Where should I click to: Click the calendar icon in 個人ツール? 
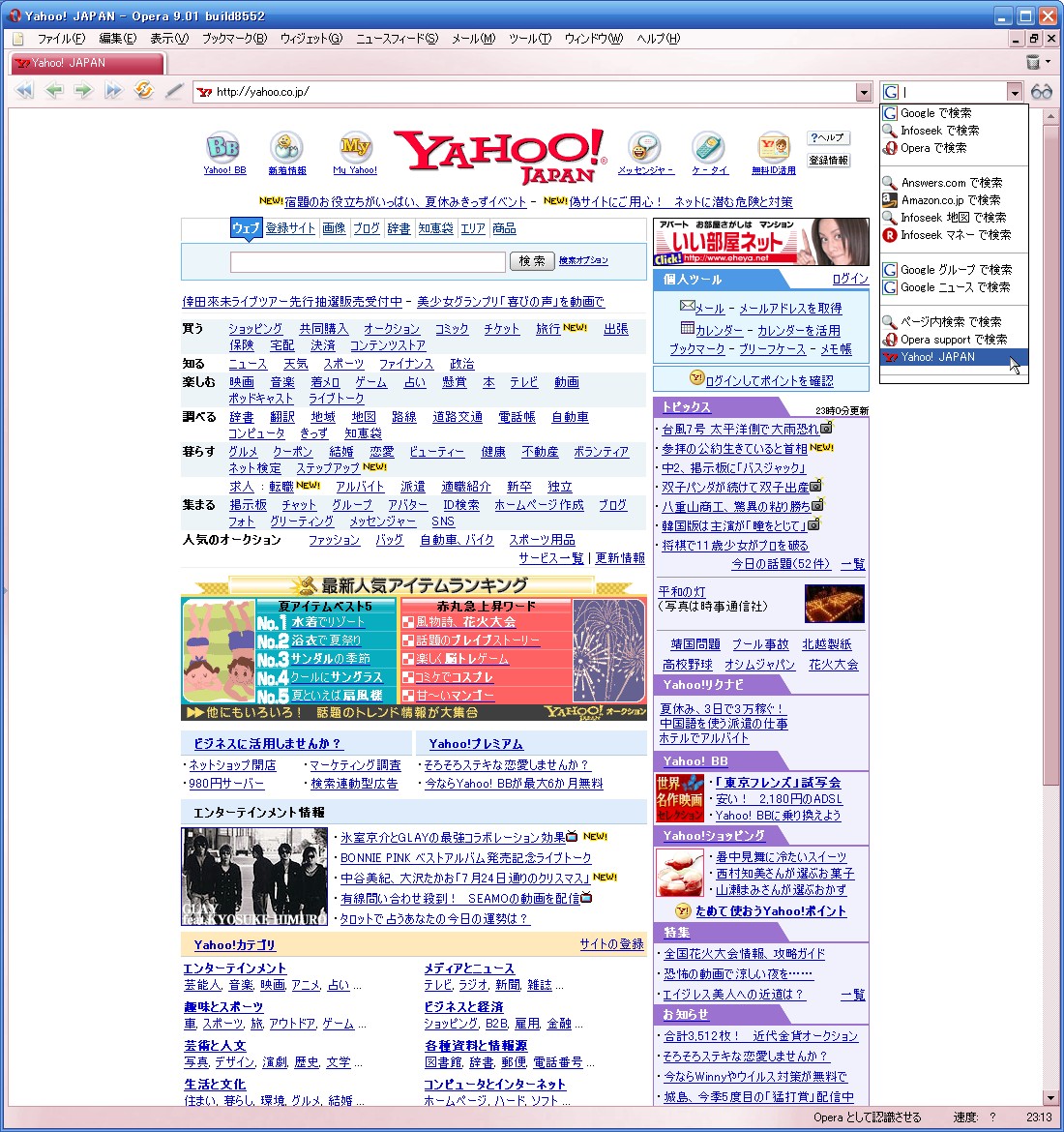point(688,328)
